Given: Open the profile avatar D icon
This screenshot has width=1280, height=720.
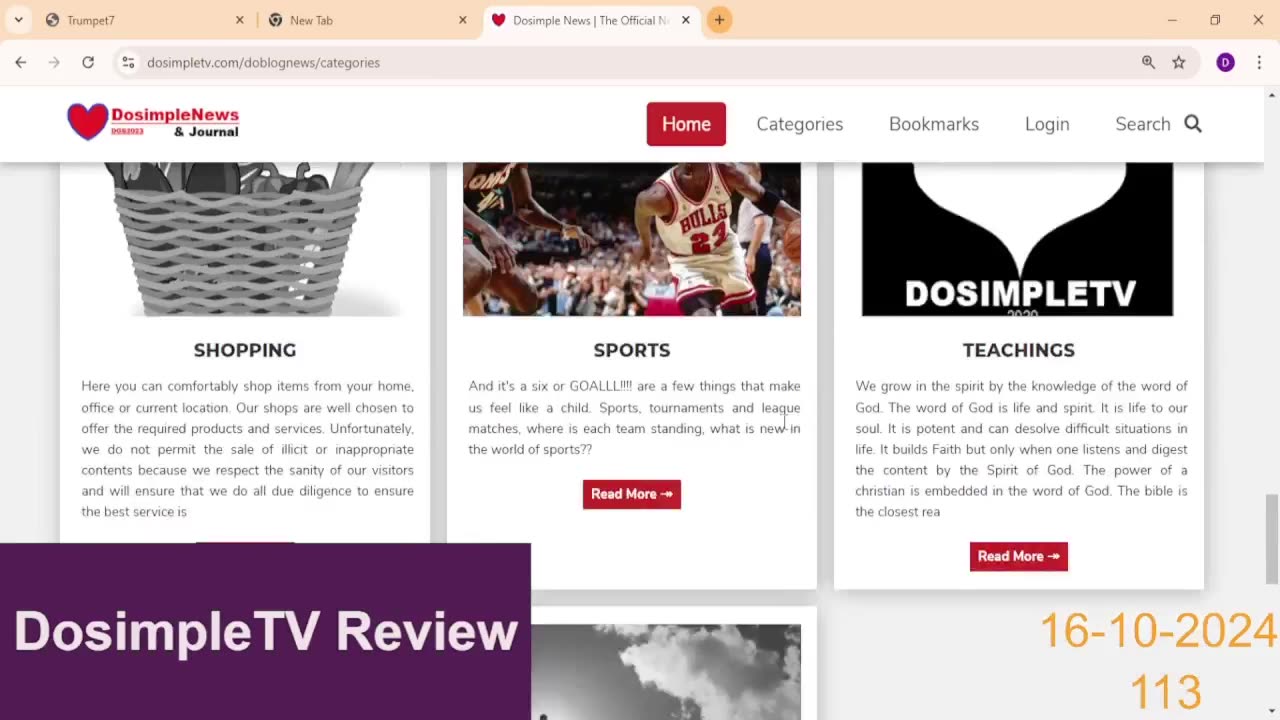Looking at the screenshot, I should click(x=1225, y=62).
